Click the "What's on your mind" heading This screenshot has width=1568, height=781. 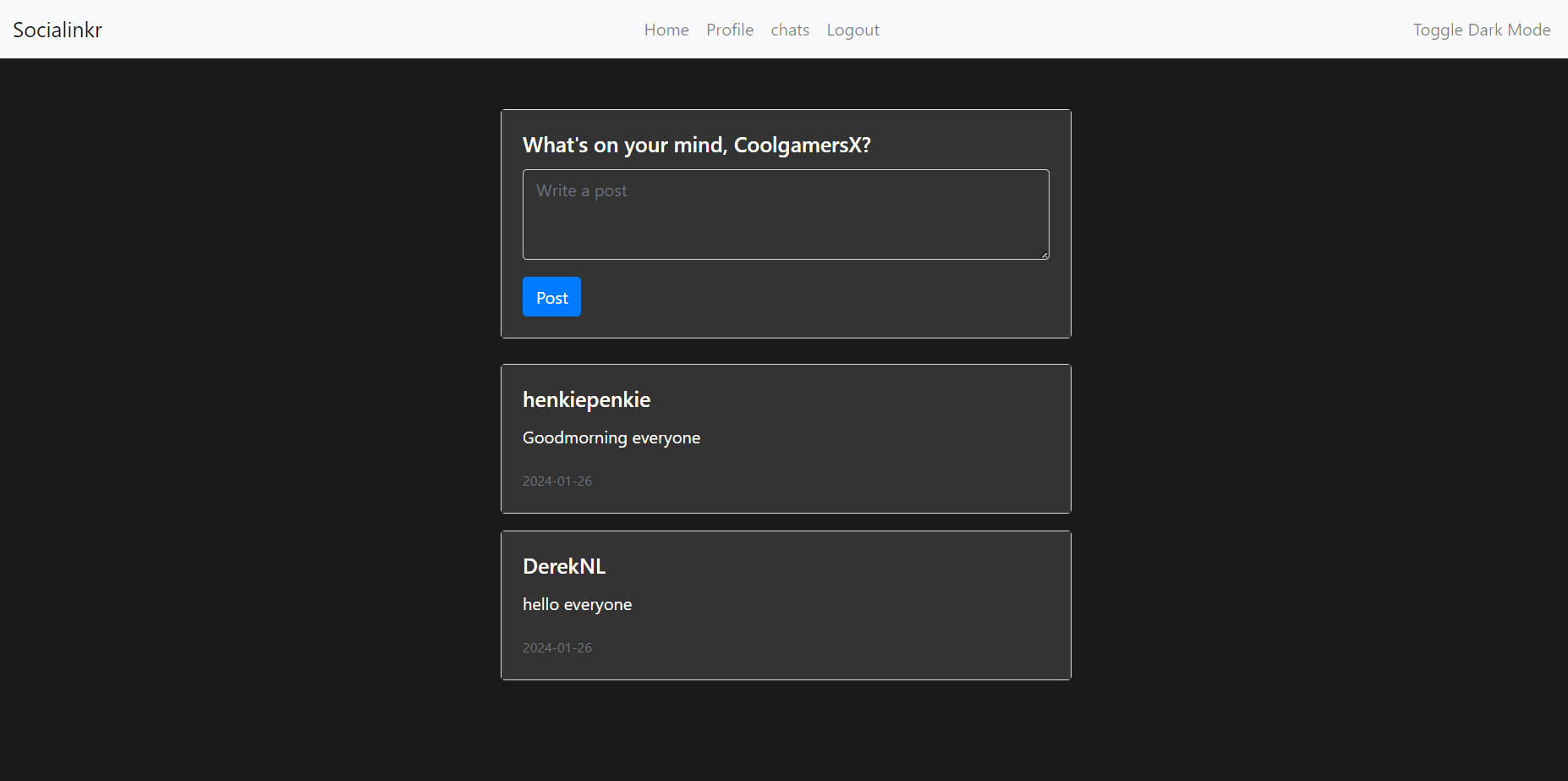696,145
